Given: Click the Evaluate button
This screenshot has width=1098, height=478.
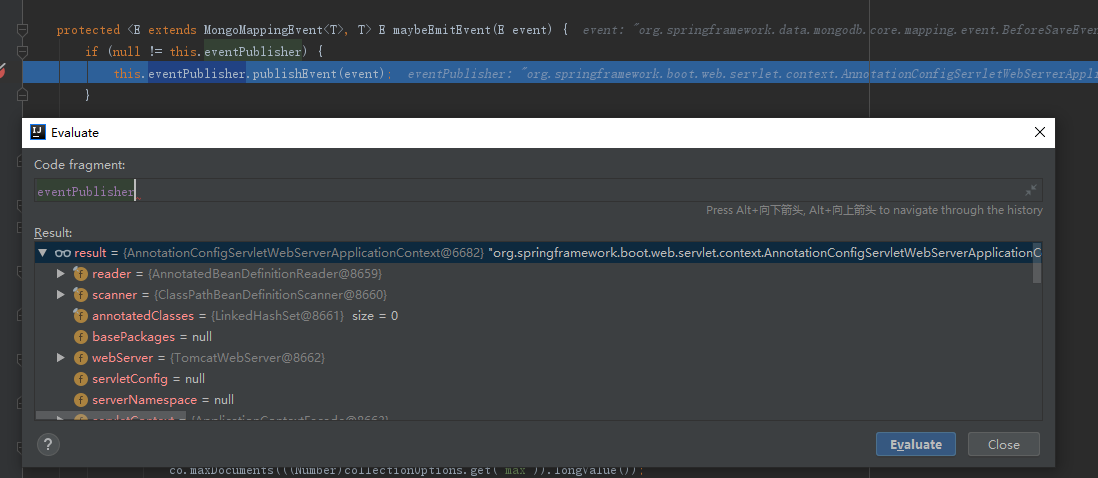Looking at the screenshot, I should 915,444.
